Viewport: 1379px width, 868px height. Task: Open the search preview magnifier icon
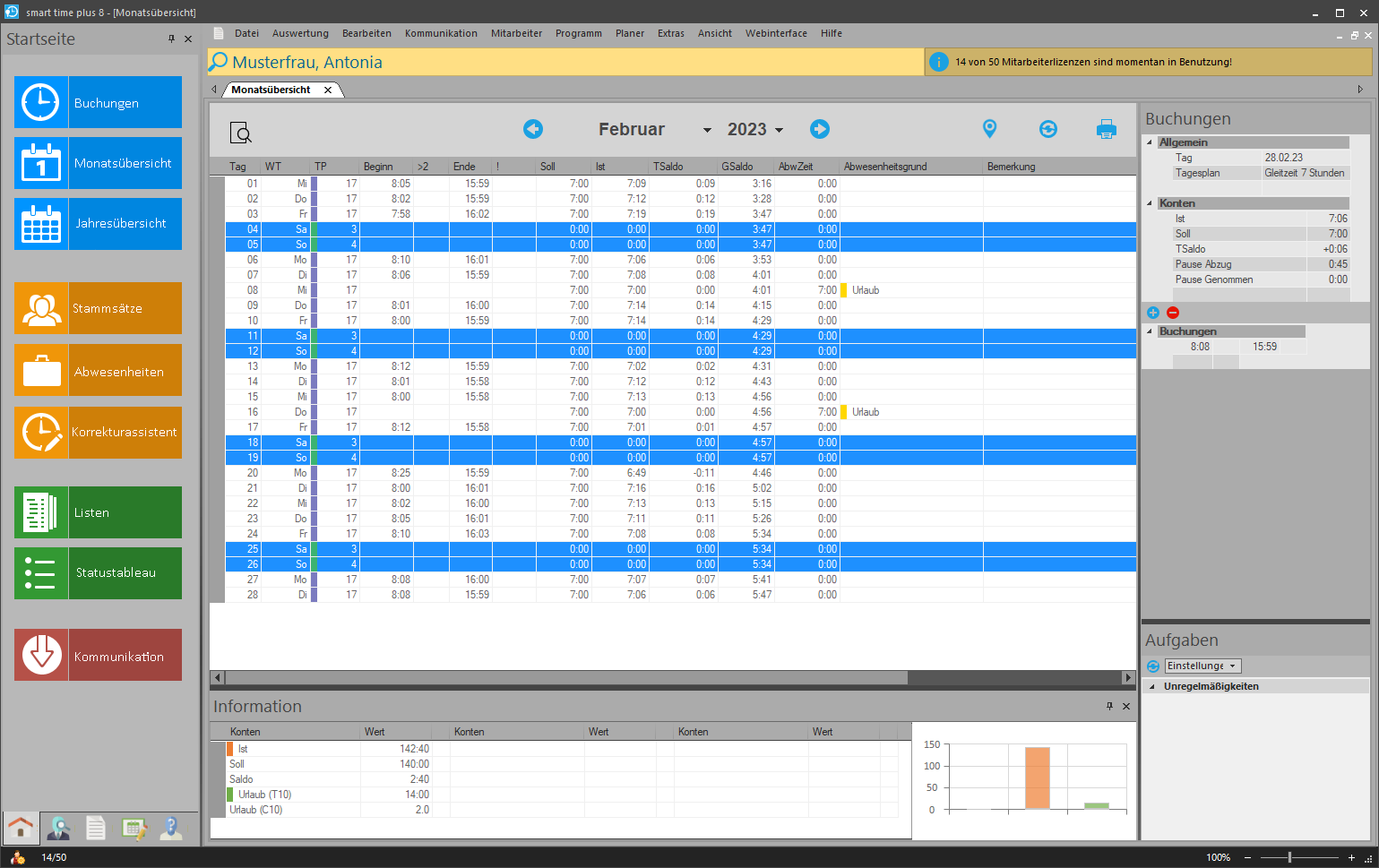240,133
